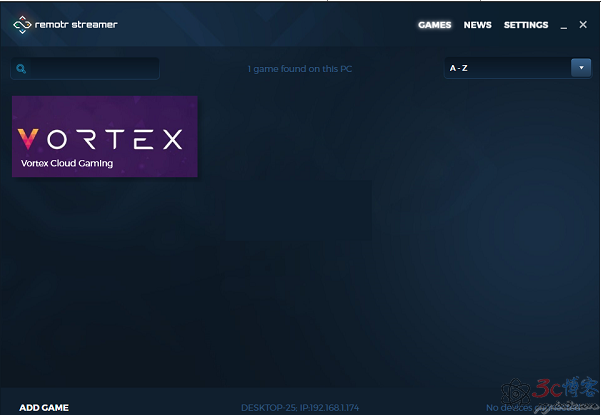The height and width of the screenshot is (415, 601).
Task: Click the A - Z sort combo box
Action: pos(517,68)
